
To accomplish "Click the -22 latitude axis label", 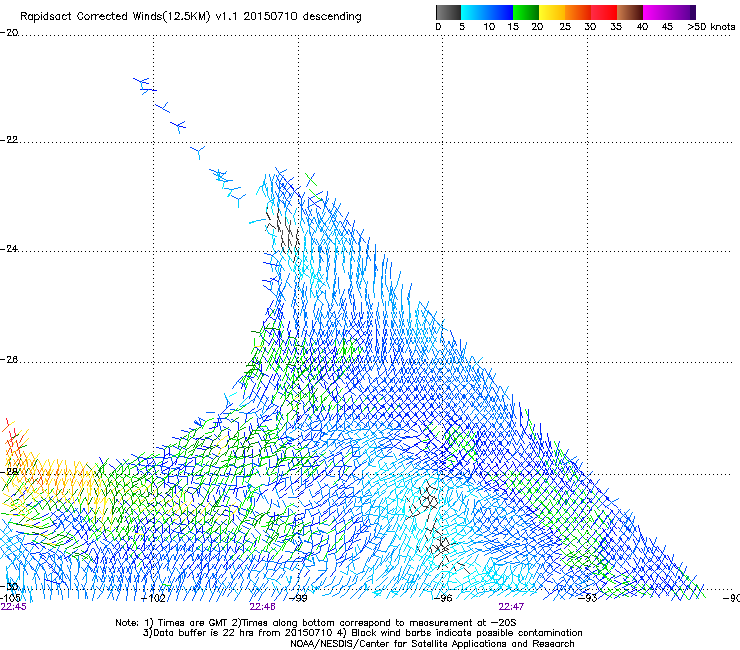I will [x=9, y=140].
